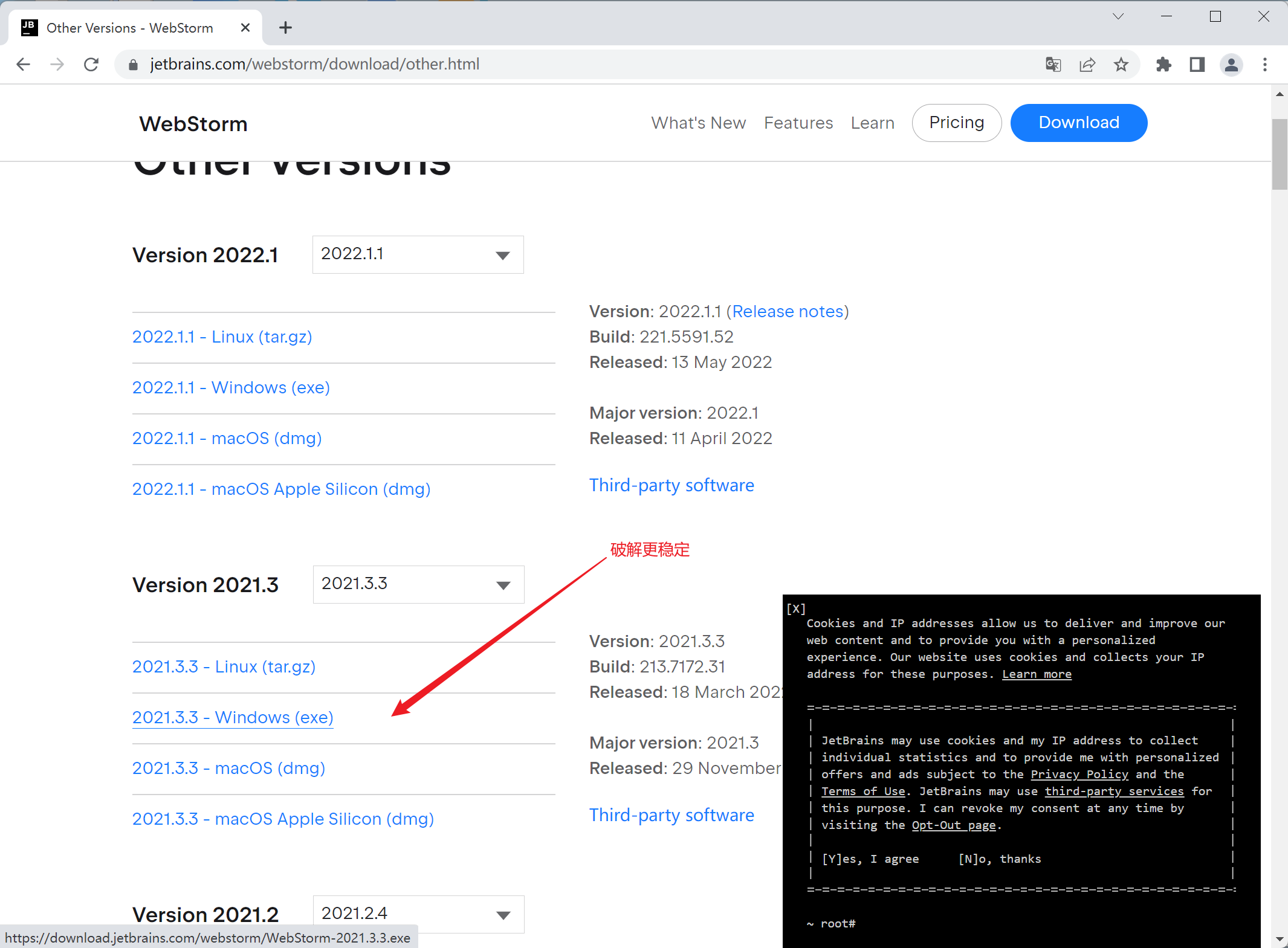
Task: Toggle the browser side panel icon
Action: tap(1197, 64)
